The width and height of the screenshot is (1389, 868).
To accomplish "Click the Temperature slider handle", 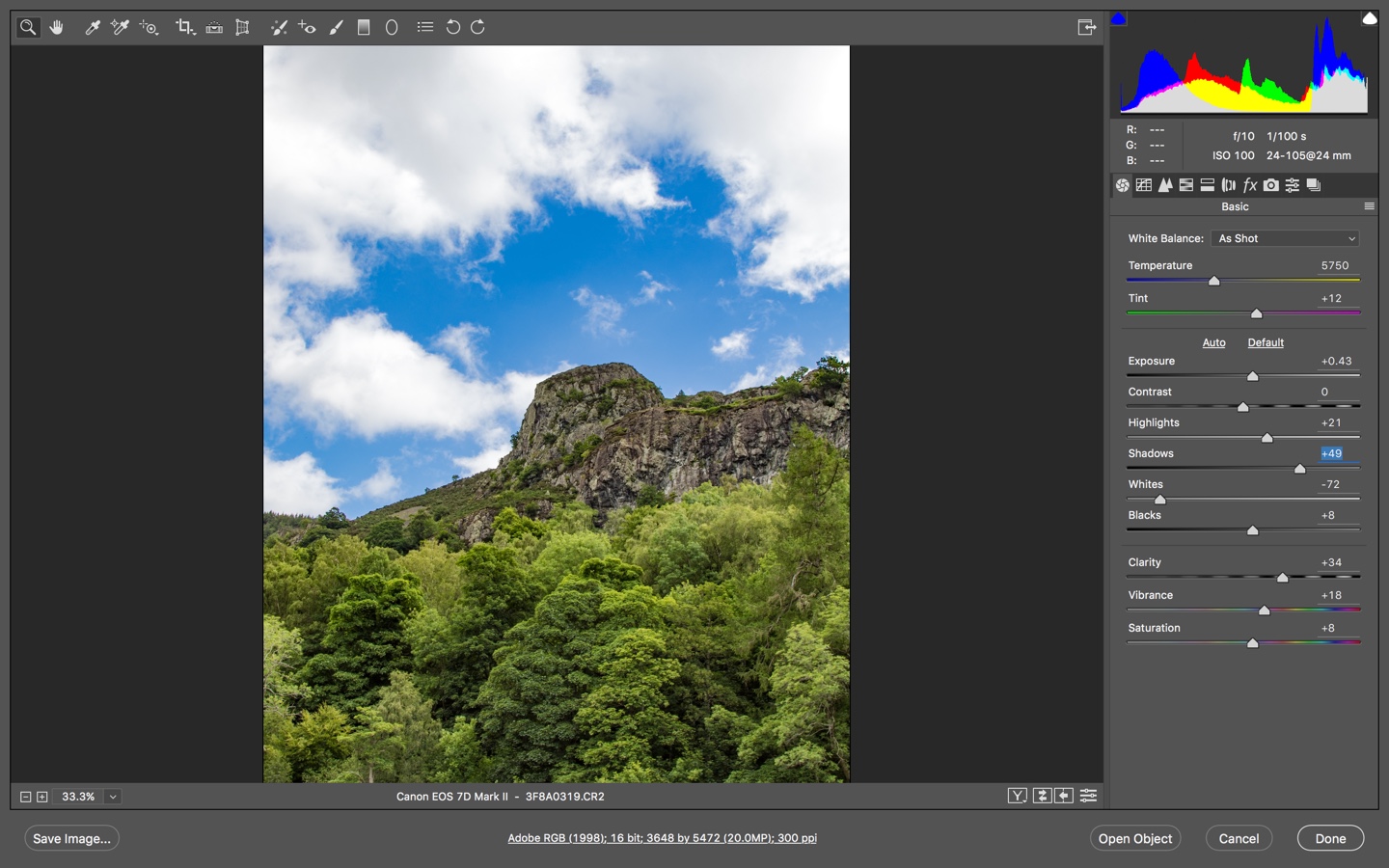I will 1214,281.
